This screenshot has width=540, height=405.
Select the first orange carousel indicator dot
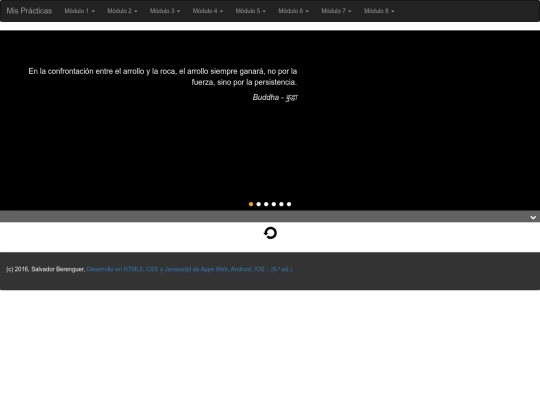tap(251, 204)
